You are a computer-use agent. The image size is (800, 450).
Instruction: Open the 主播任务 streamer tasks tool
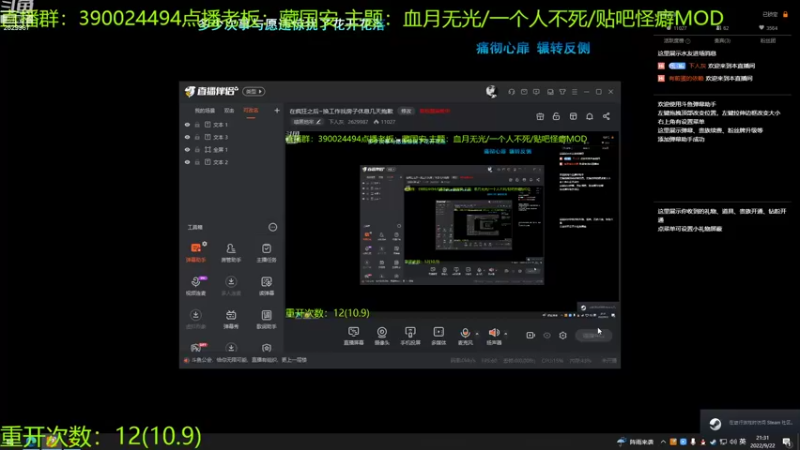(266, 252)
